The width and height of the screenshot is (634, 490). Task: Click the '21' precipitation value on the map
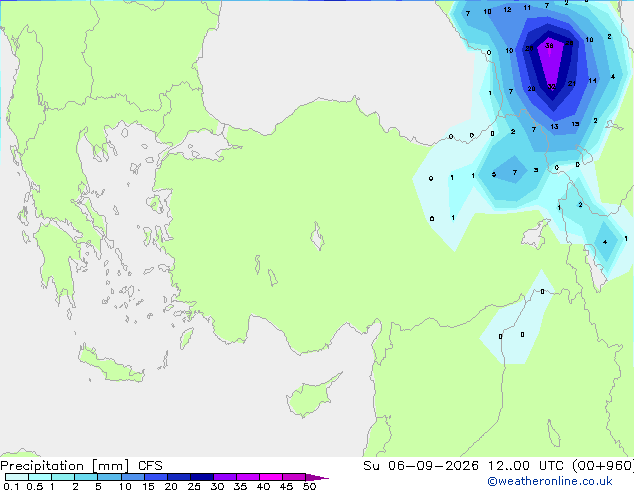click(x=571, y=84)
